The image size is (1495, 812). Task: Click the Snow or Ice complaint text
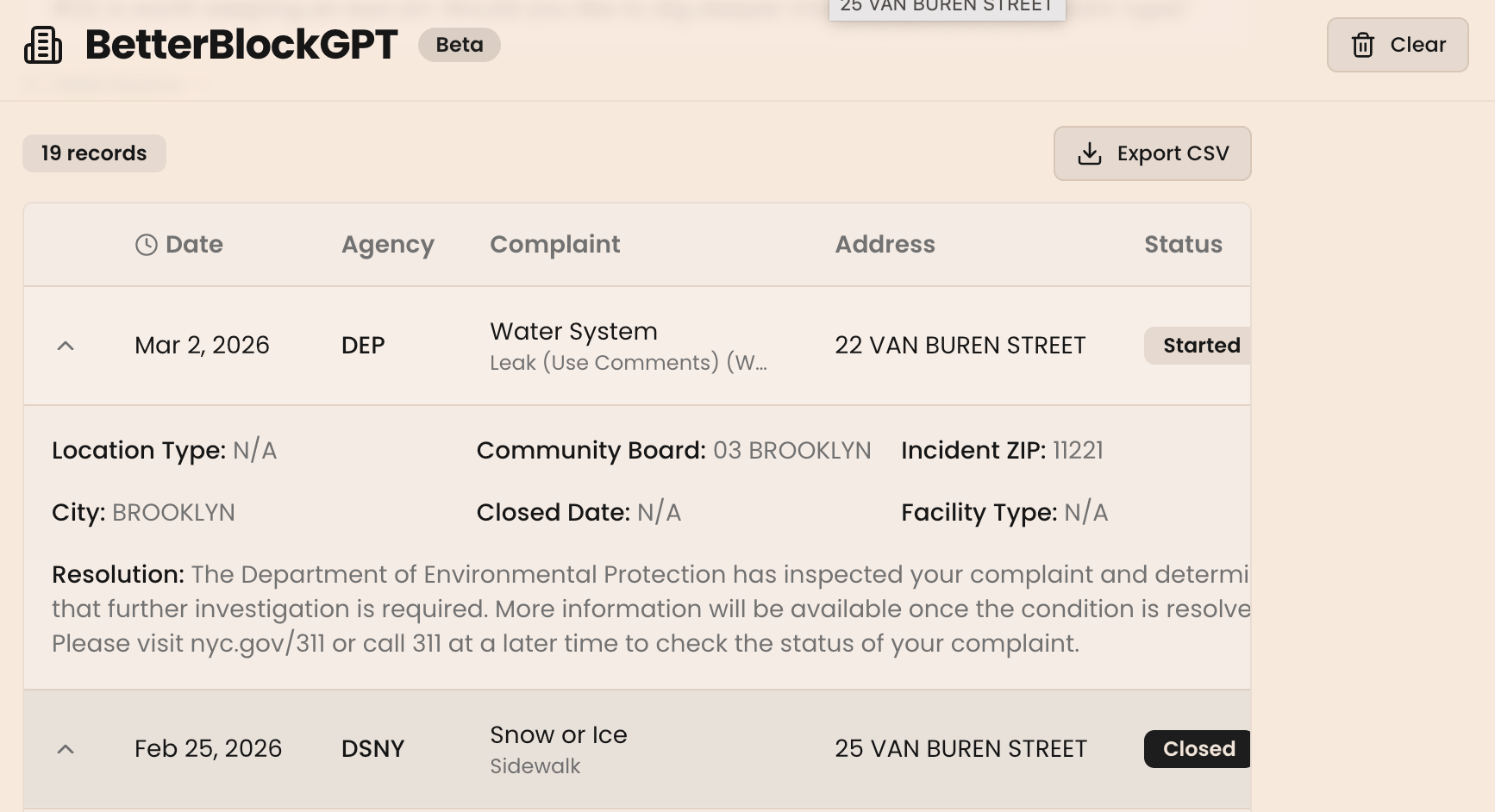(x=558, y=735)
